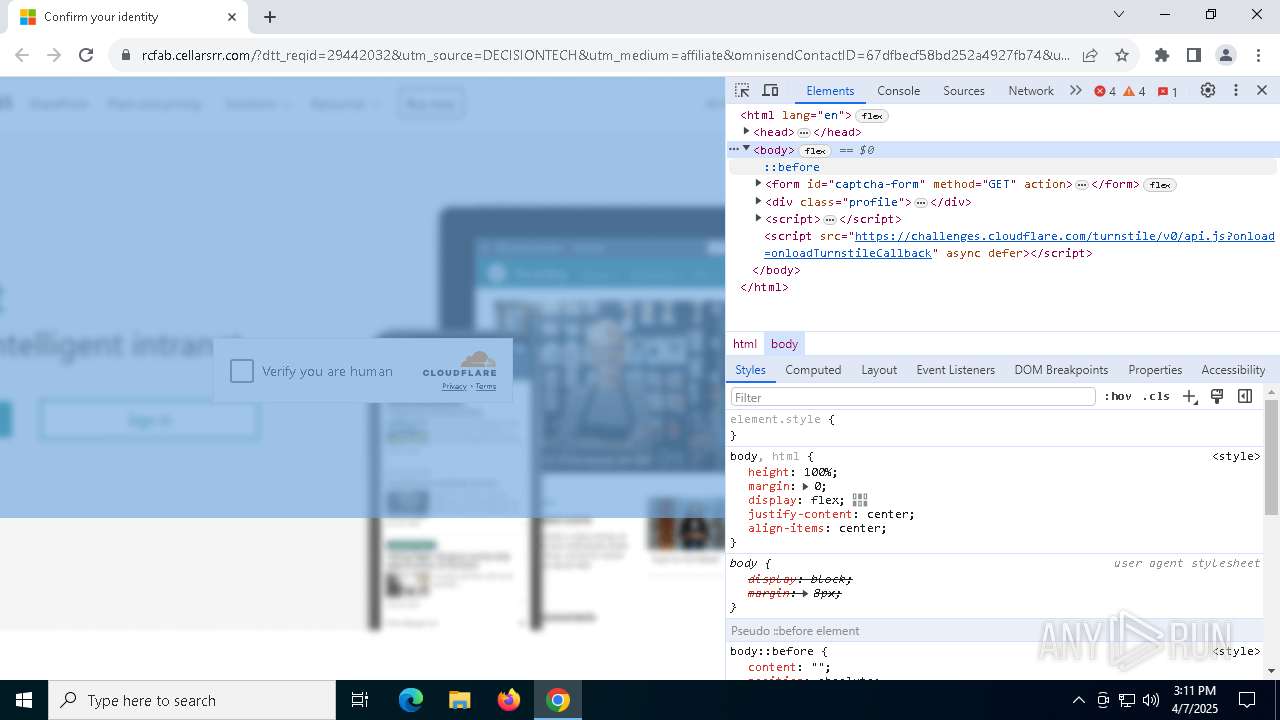This screenshot has height=720, width=1280.
Task: Open Windows Start menu
Action: (x=24, y=700)
